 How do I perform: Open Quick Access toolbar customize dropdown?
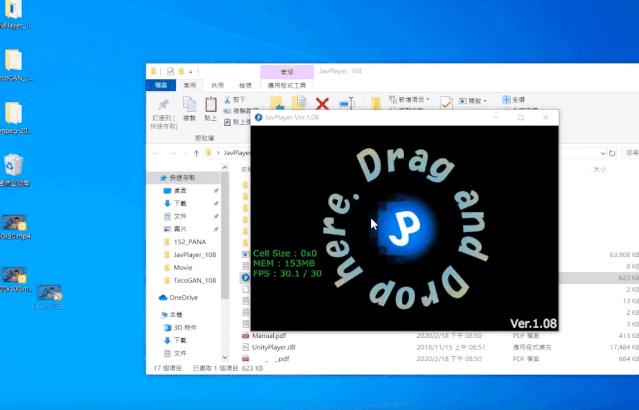coord(191,72)
